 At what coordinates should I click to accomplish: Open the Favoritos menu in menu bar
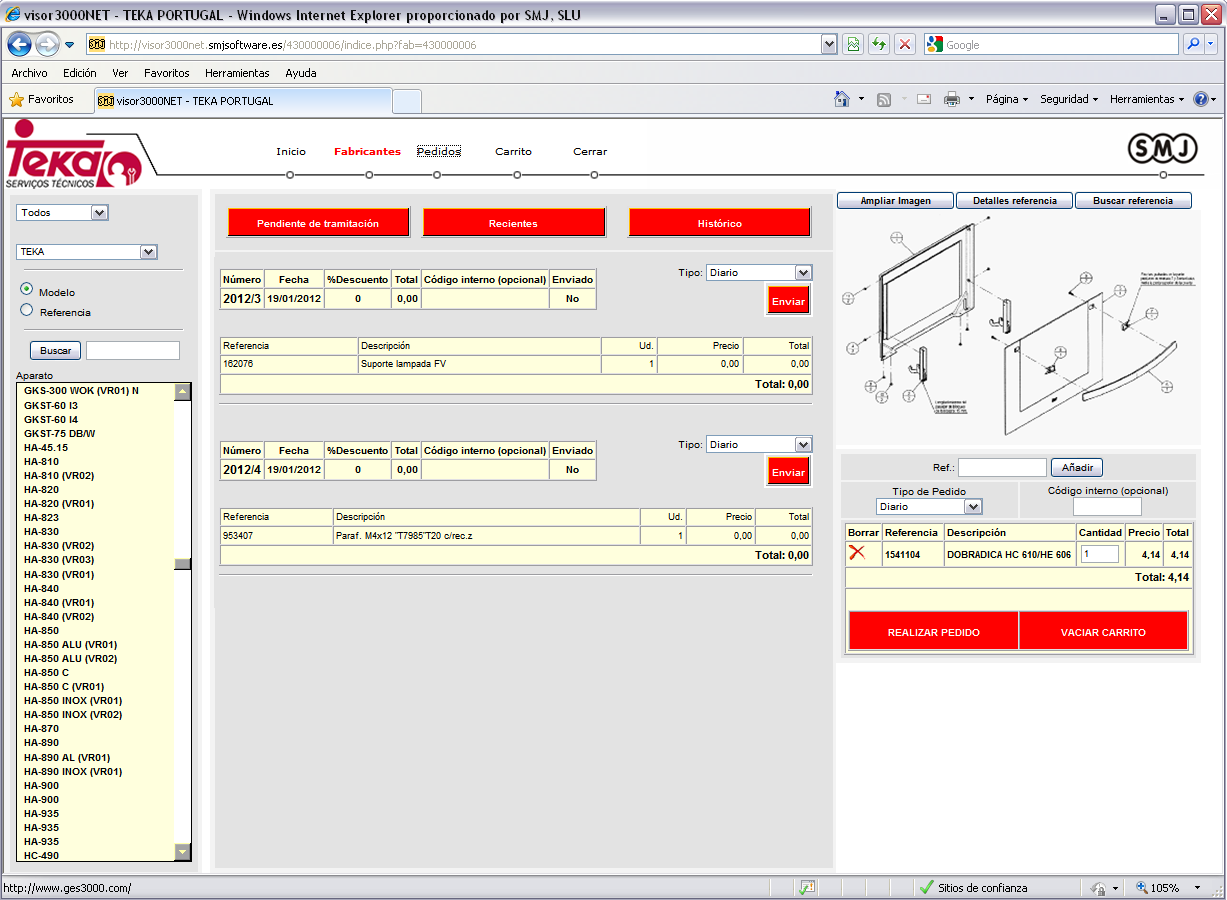pos(167,73)
